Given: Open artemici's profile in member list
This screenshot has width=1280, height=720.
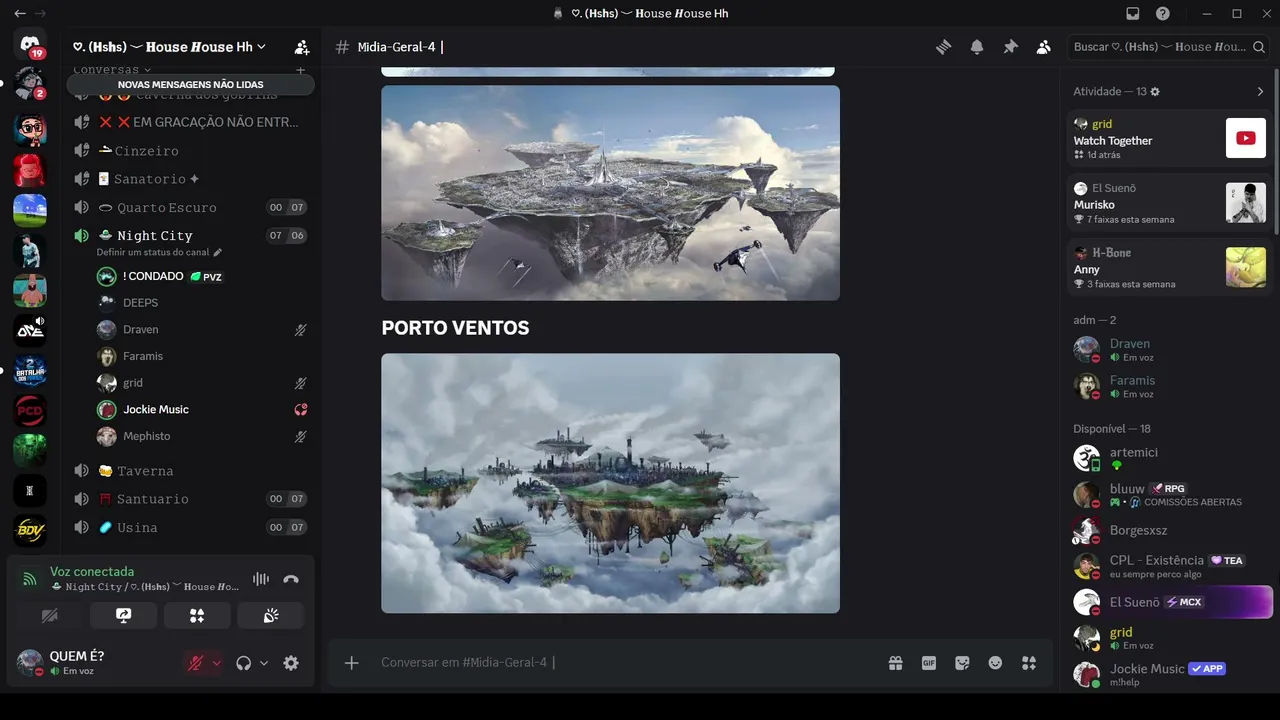Looking at the screenshot, I should (1170, 458).
